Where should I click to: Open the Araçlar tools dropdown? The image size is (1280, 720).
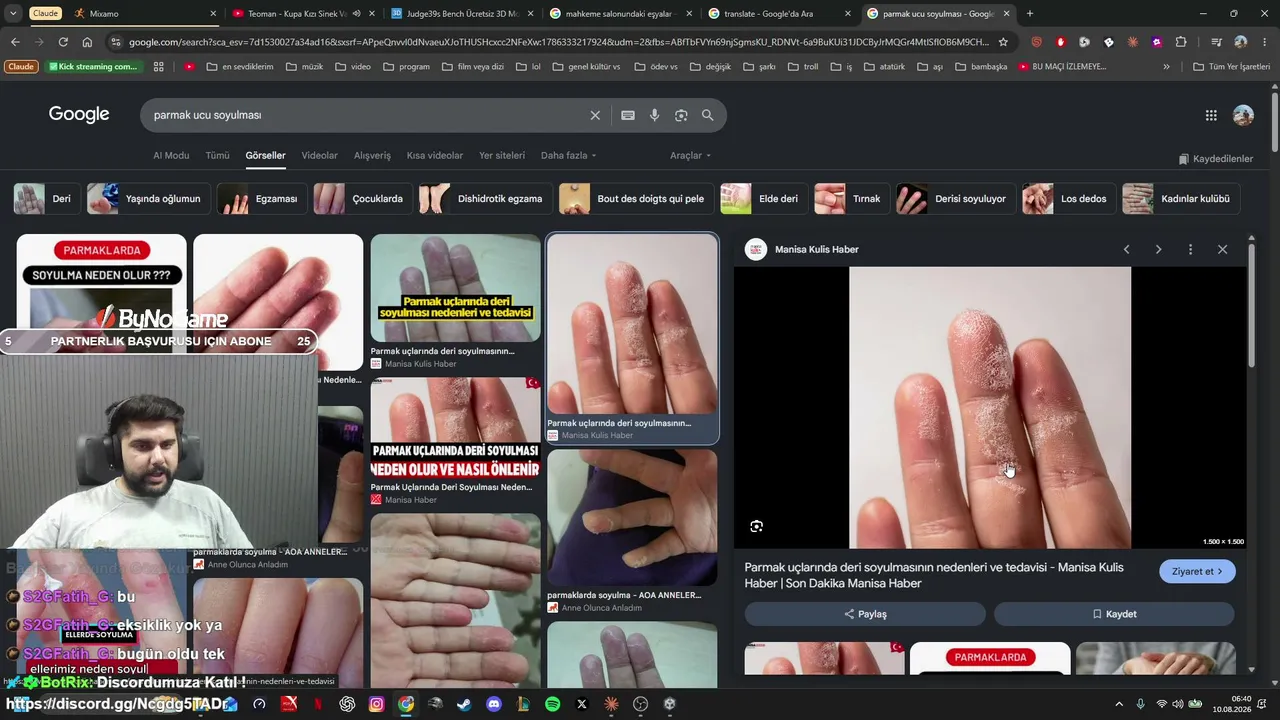point(690,156)
